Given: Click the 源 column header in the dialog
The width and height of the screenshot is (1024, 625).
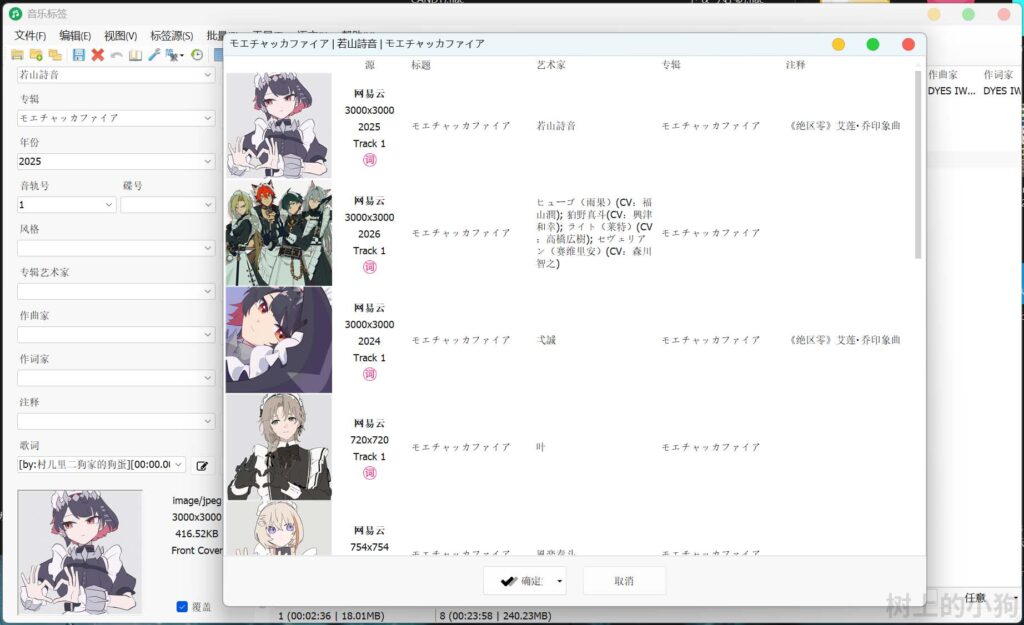Looking at the screenshot, I should click(370, 65).
